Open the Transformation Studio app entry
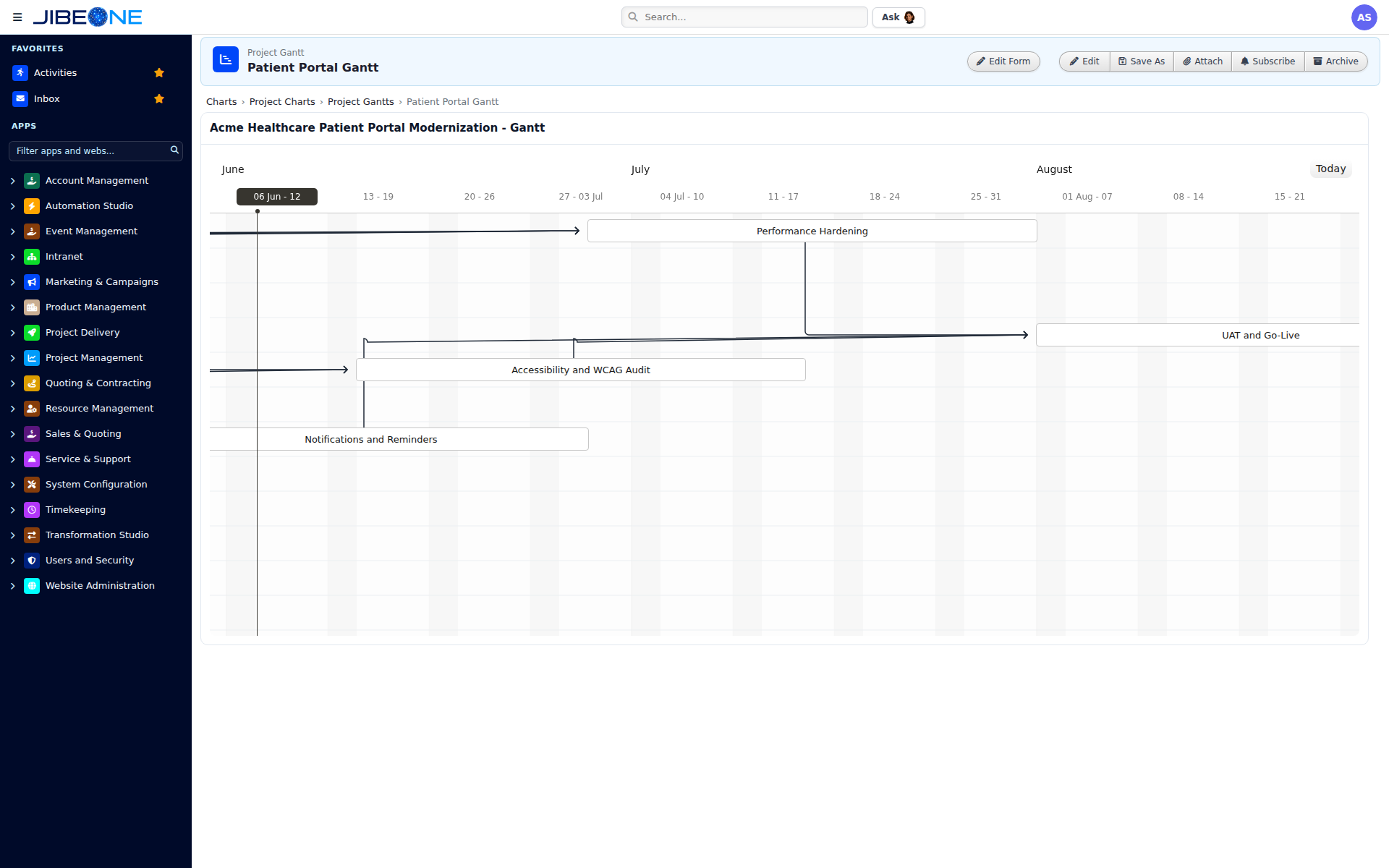Screen dimensions: 1389x868 click(x=97, y=535)
